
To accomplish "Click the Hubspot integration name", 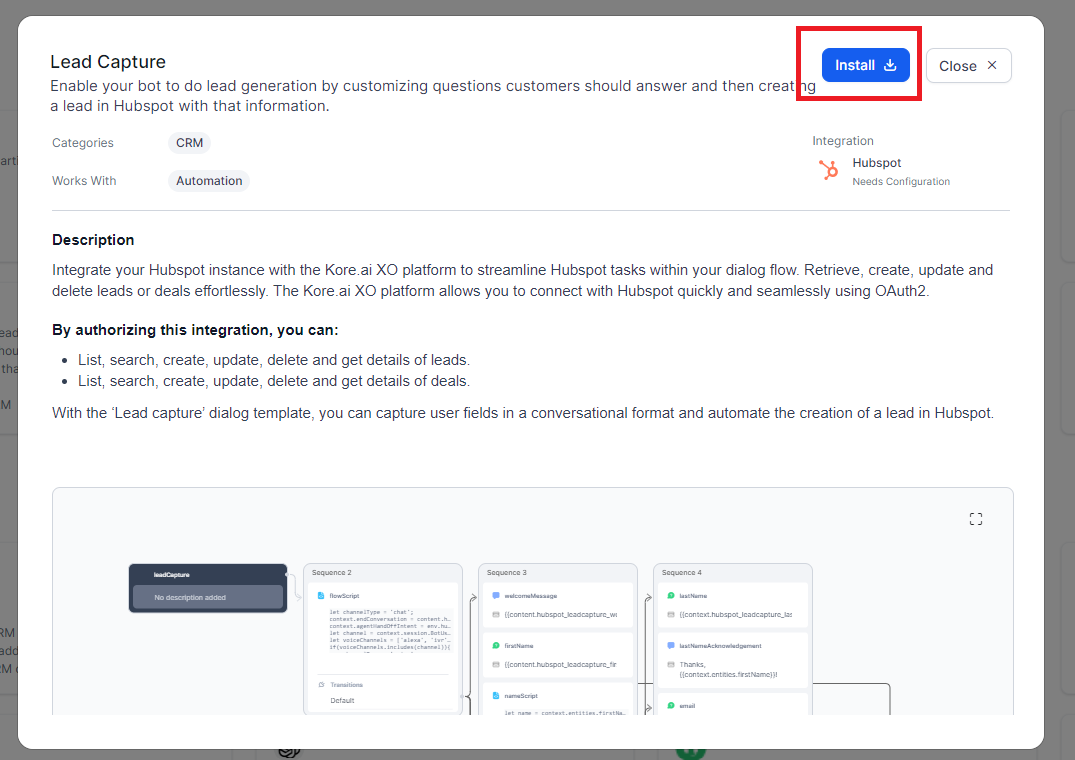I will pos(876,162).
